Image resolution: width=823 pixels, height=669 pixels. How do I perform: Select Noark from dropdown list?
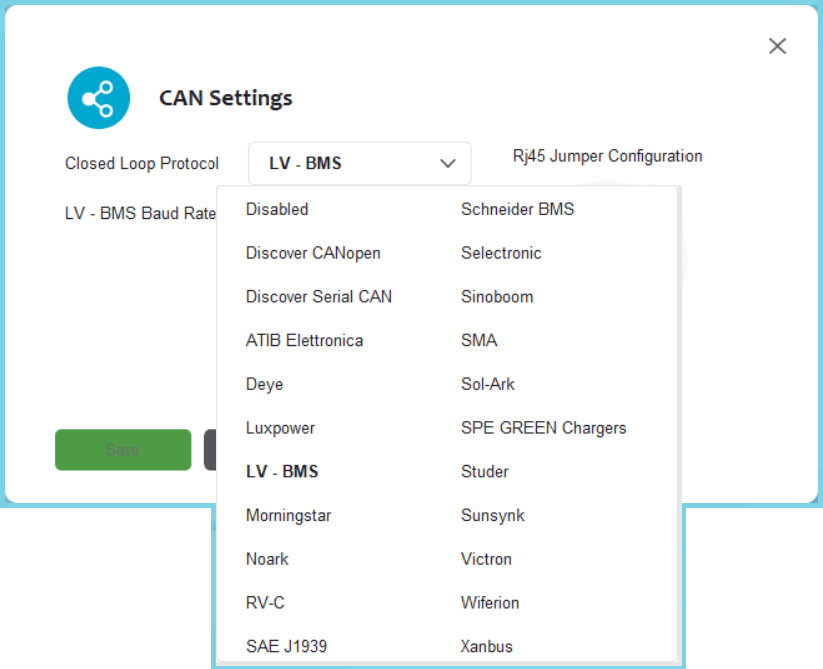pos(267,559)
